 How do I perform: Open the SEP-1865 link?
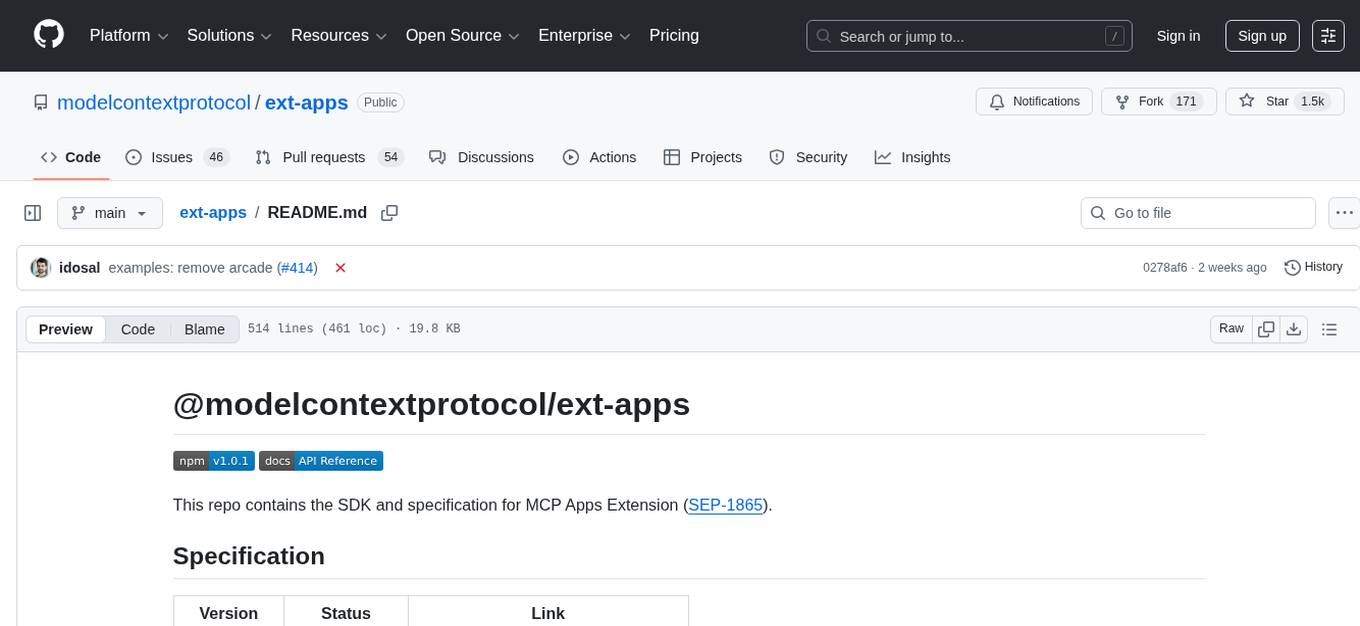(x=725, y=505)
